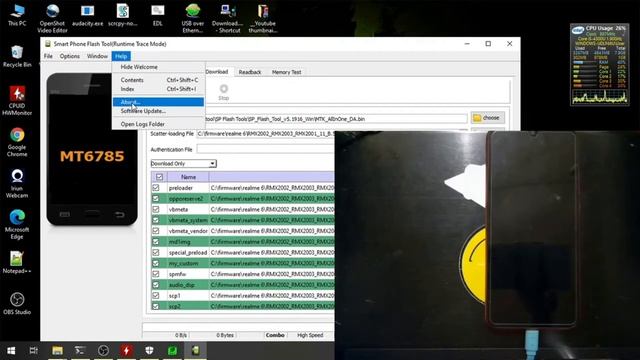
Task: Open scrcpy desktop shortcut
Action: click(x=122, y=15)
